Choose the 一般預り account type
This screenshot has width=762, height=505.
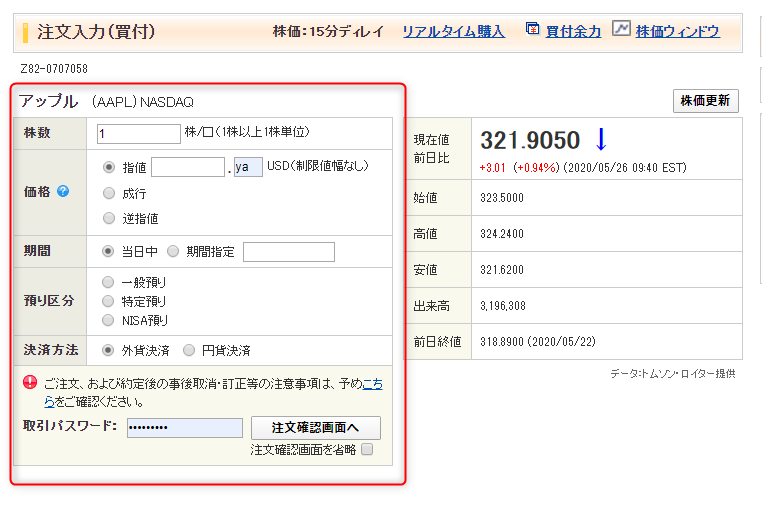point(108,282)
